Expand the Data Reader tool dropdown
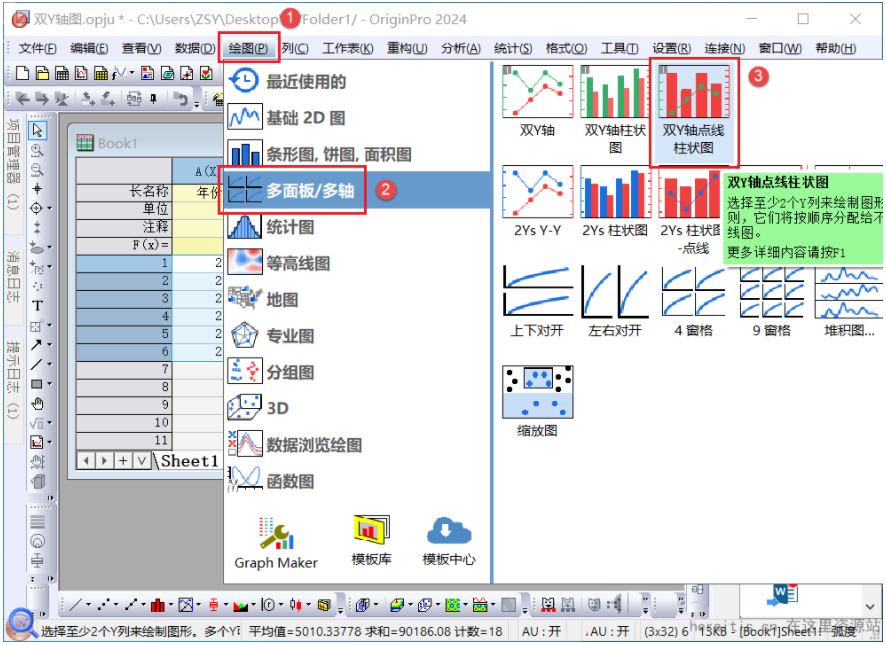Viewport: 886px width, 645px height. (50, 209)
